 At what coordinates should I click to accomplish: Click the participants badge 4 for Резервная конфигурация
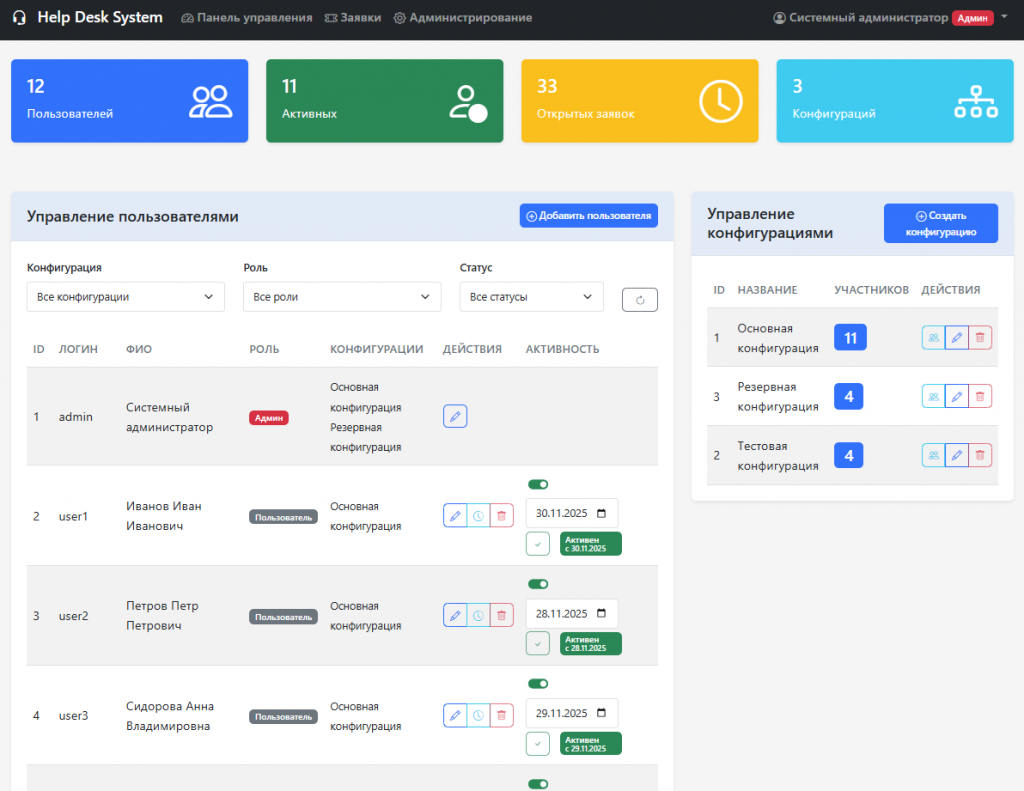(x=848, y=396)
